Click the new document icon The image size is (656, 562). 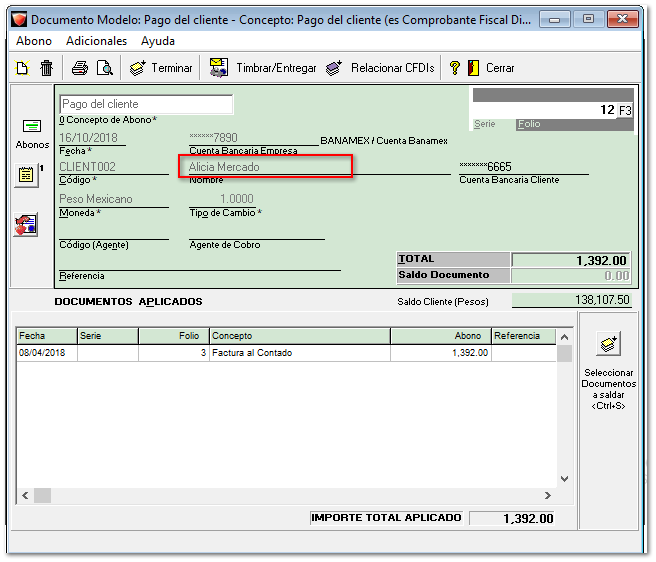click(x=22, y=68)
